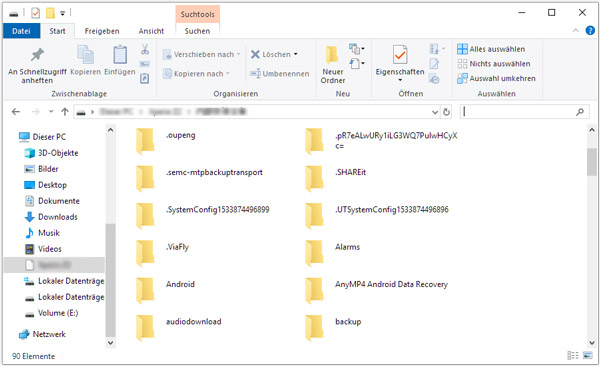Click the scissors cut icon
Viewport: 600px width, 366px height.
point(145,49)
